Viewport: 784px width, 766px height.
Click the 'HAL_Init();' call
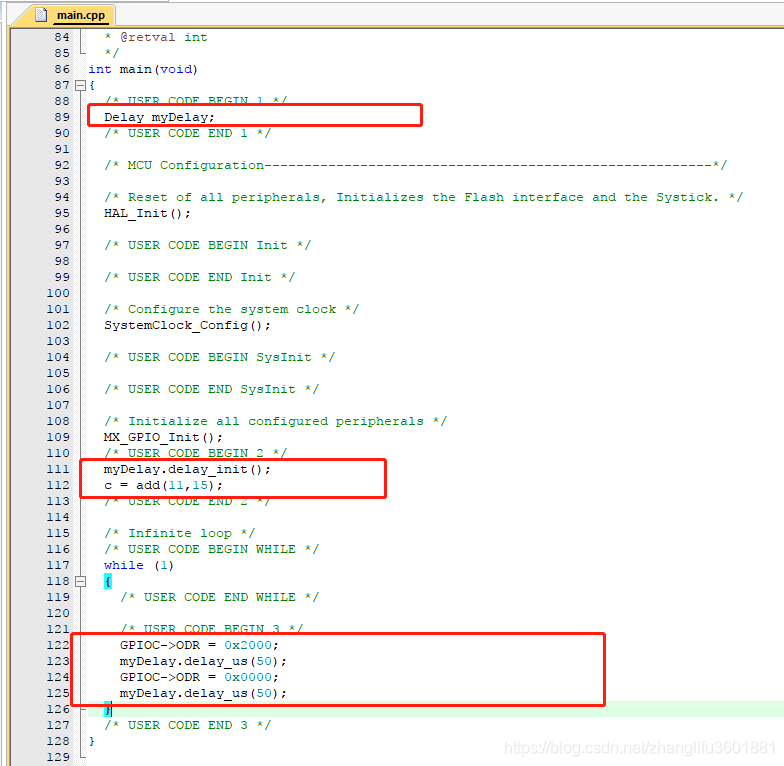pos(147,214)
